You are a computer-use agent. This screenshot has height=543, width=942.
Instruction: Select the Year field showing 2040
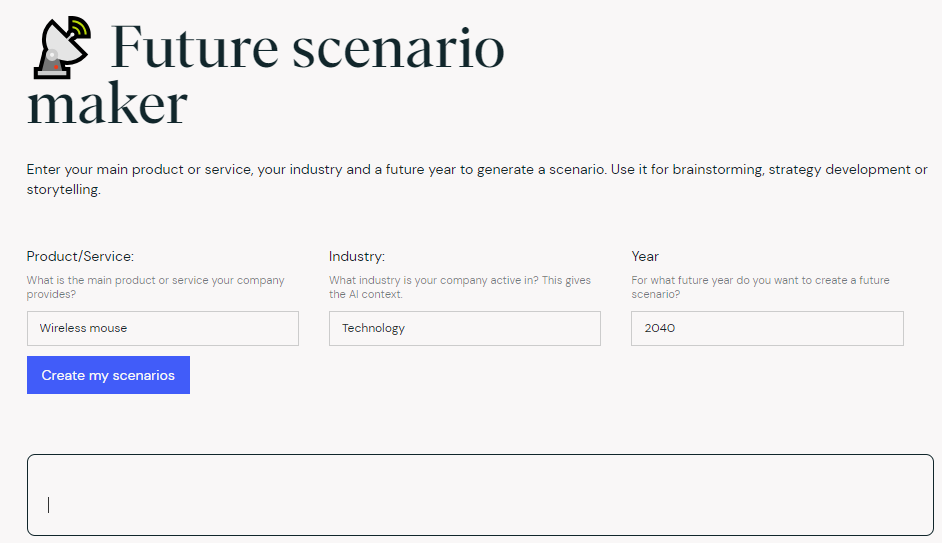(767, 328)
